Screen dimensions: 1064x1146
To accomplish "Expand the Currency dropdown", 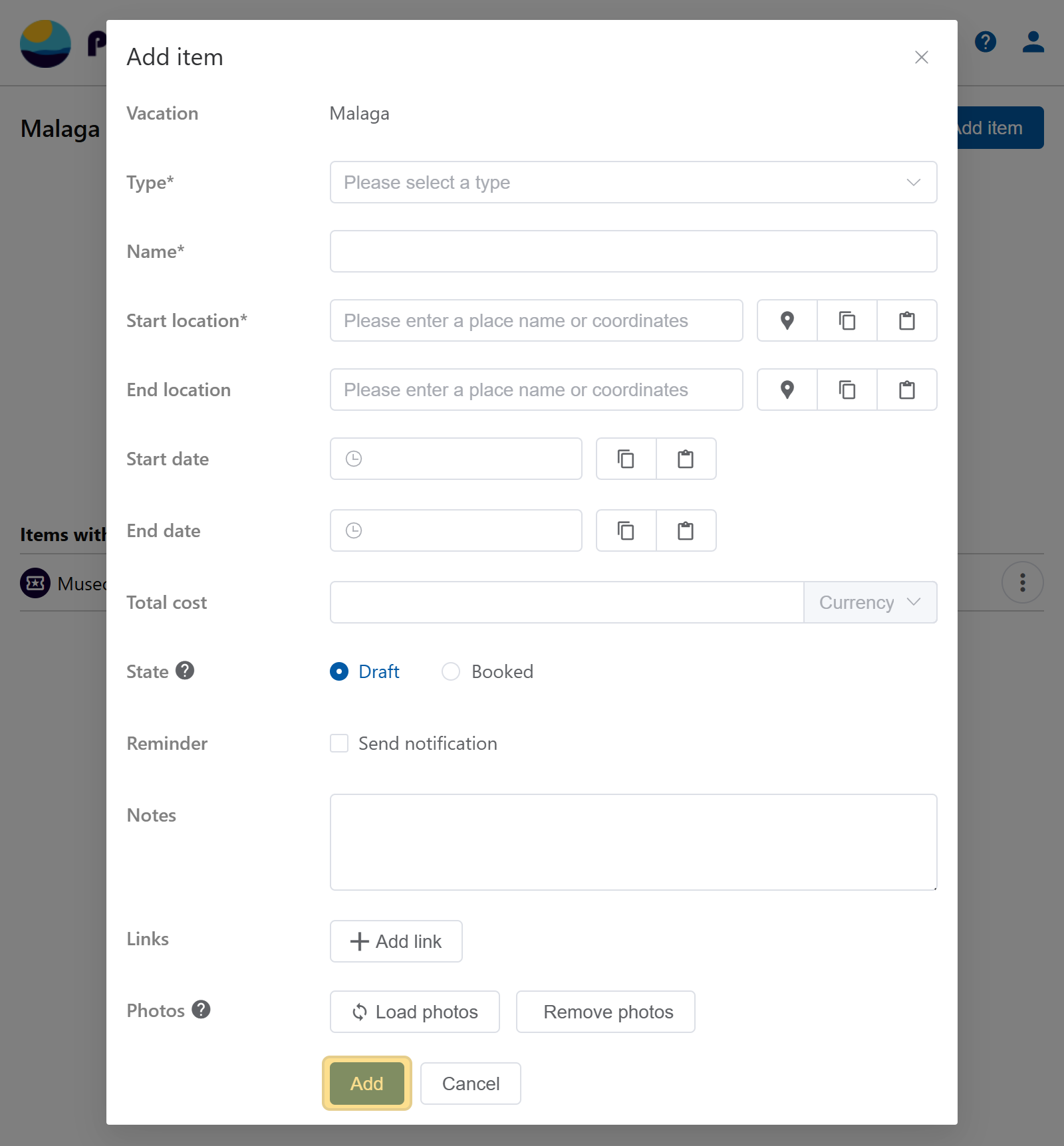I will 870,602.
